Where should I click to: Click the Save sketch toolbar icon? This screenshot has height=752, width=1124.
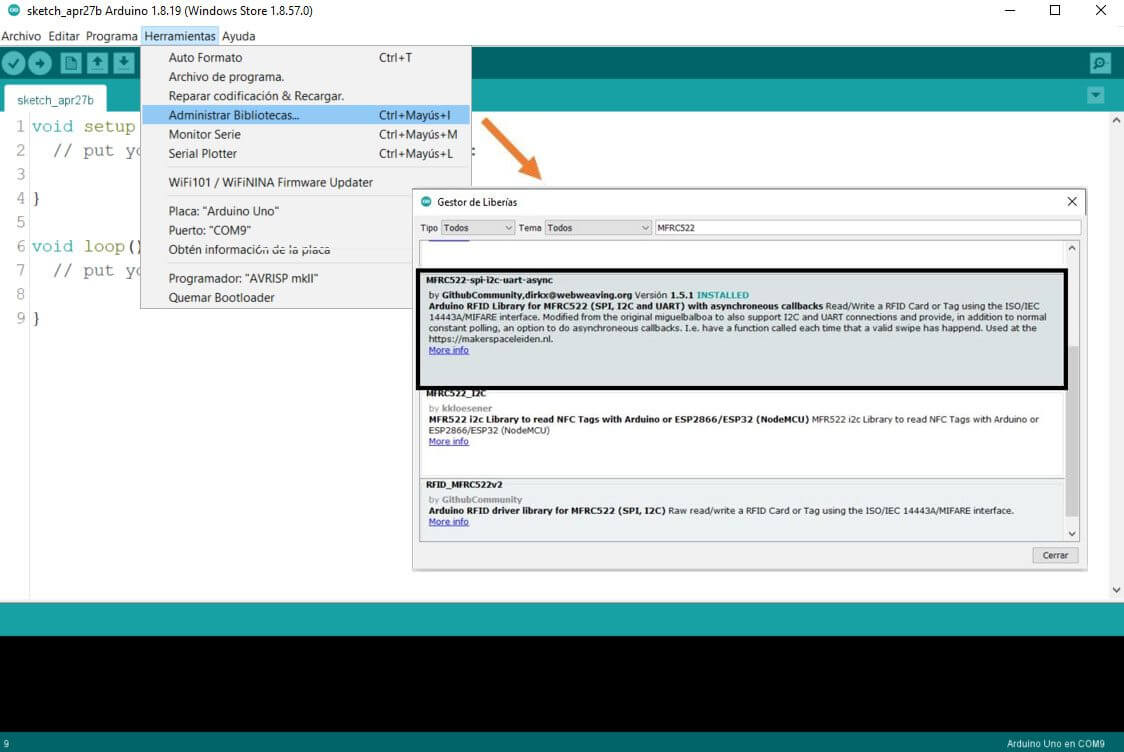123,64
